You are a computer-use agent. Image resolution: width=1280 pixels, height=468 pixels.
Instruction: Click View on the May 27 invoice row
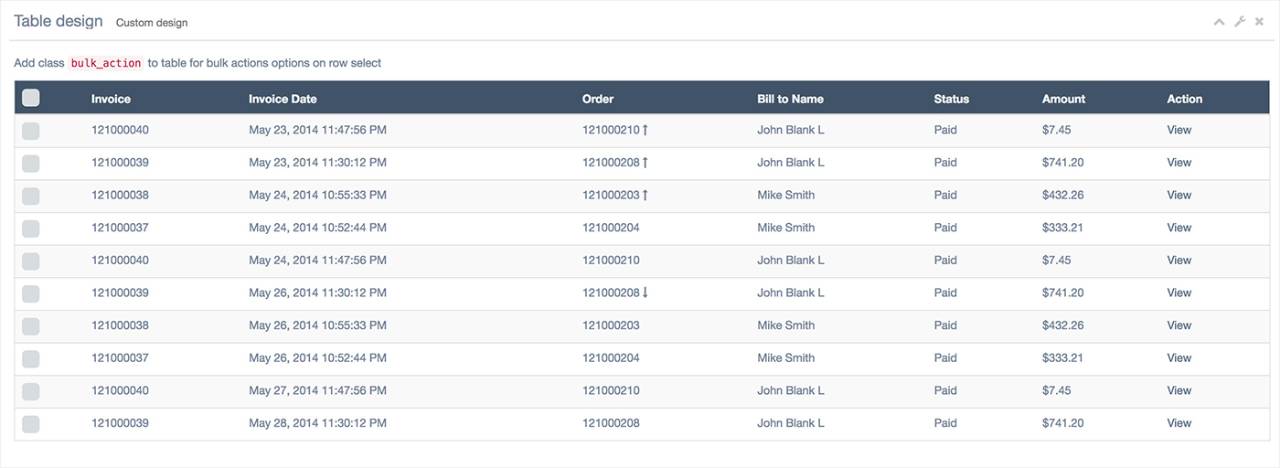click(1179, 390)
